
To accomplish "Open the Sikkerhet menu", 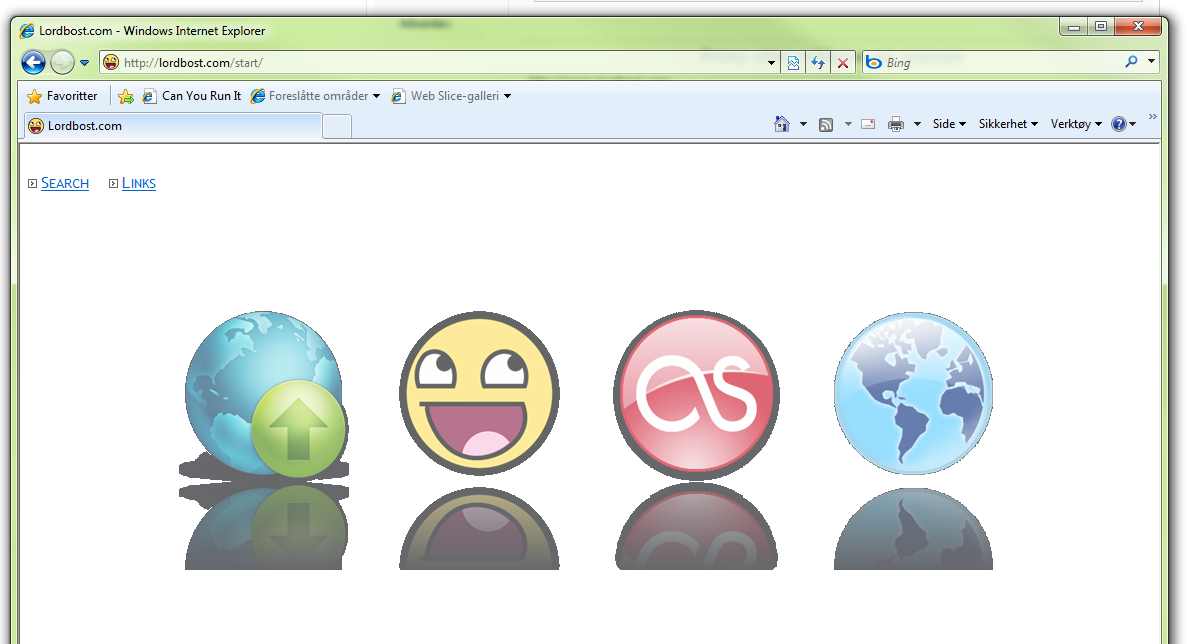I will pyautogui.click(x=1008, y=124).
